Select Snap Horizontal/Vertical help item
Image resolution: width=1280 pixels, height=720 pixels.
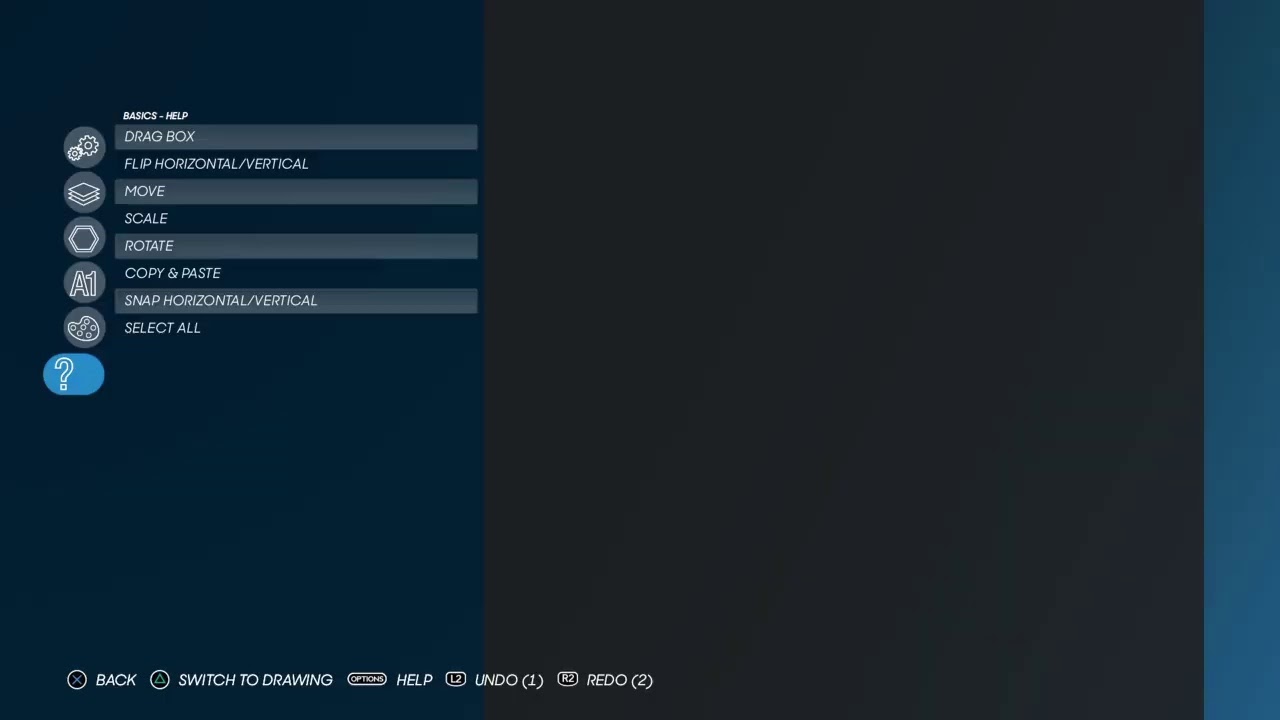point(295,300)
